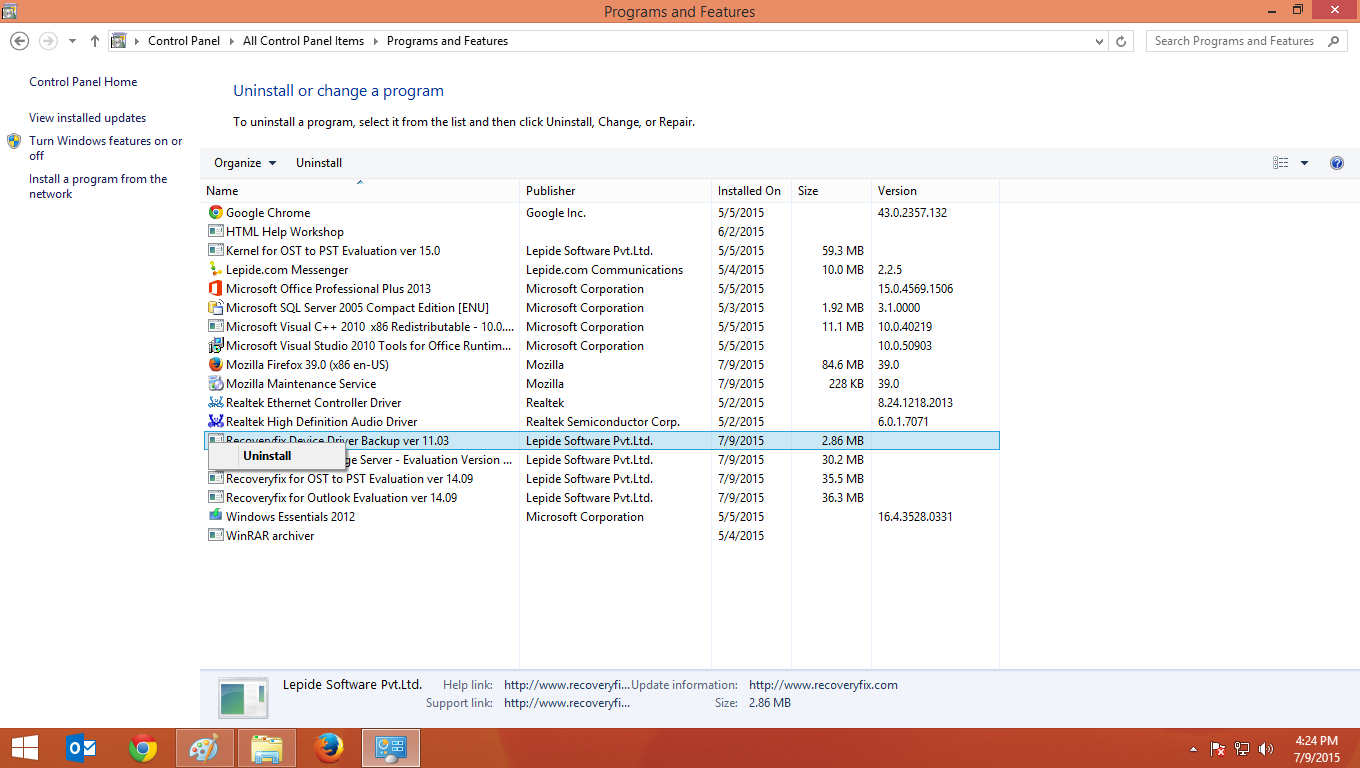Click the WinRAR archiver program icon

pos(215,536)
